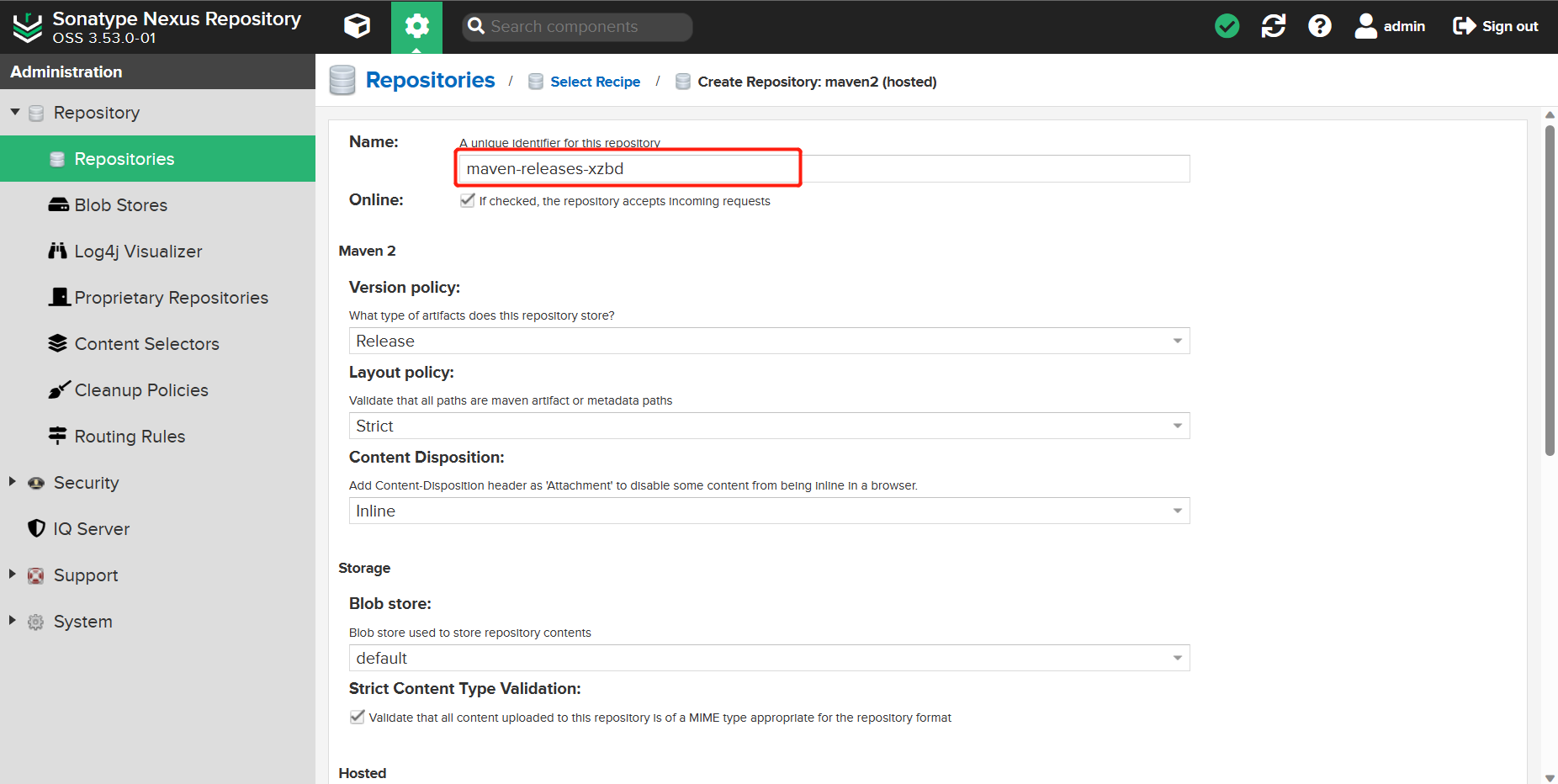Click the Select Recipe breadcrumb icon

[x=536, y=81]
